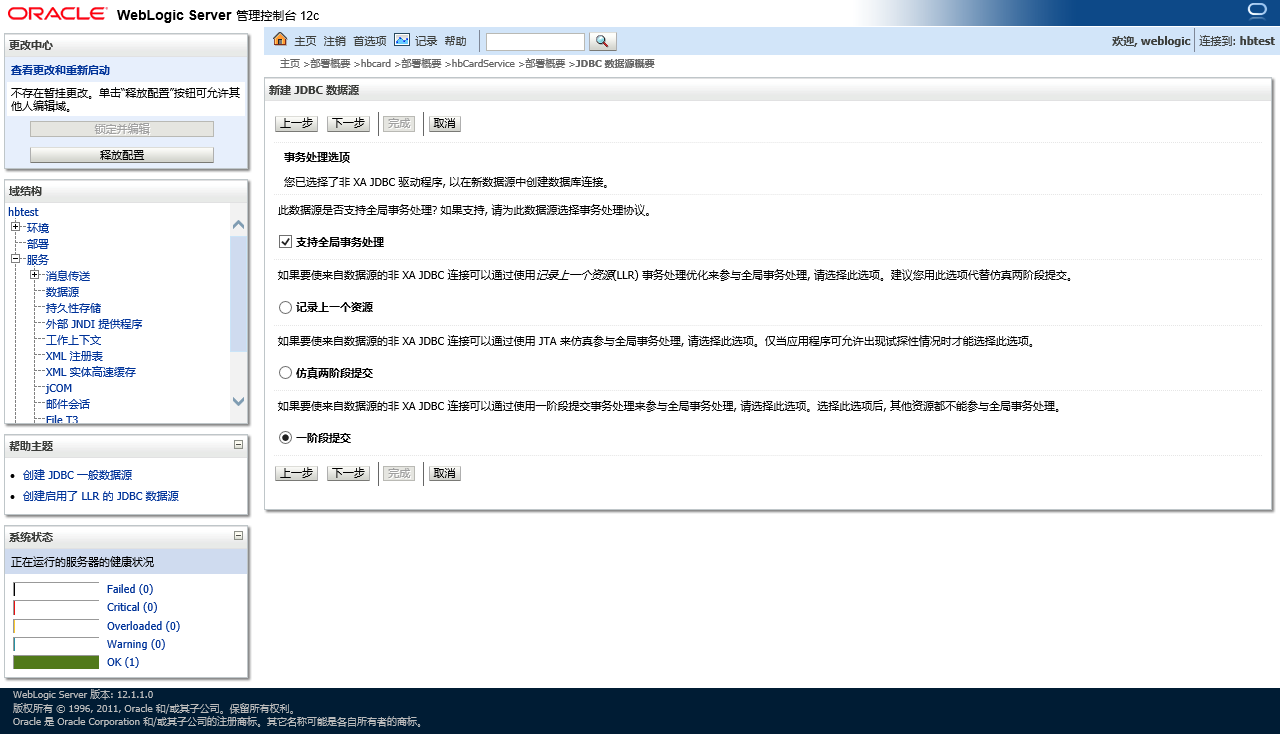Open 主页 in the top toolbar
This screenshot has height=738, width=1280.
point(305,41)
